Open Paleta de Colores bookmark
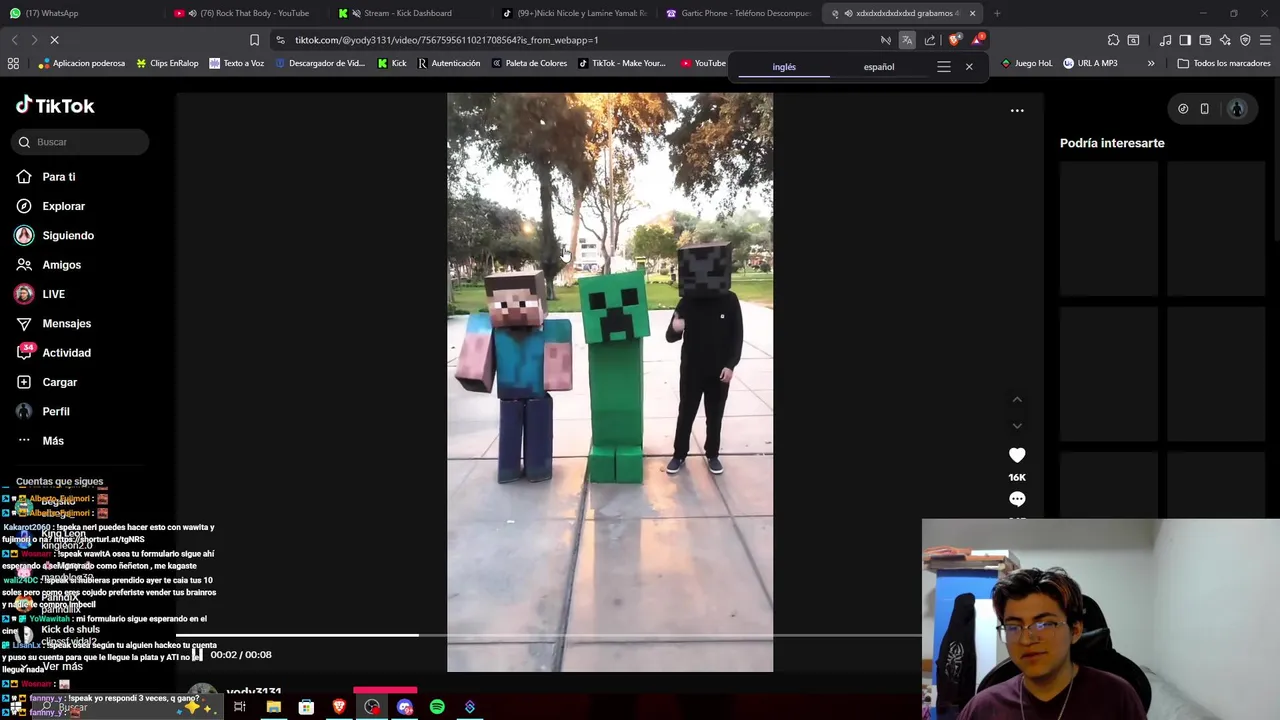Image resolution: width=1280 pixels, height=720 pixels. click(x=529, y=63)
